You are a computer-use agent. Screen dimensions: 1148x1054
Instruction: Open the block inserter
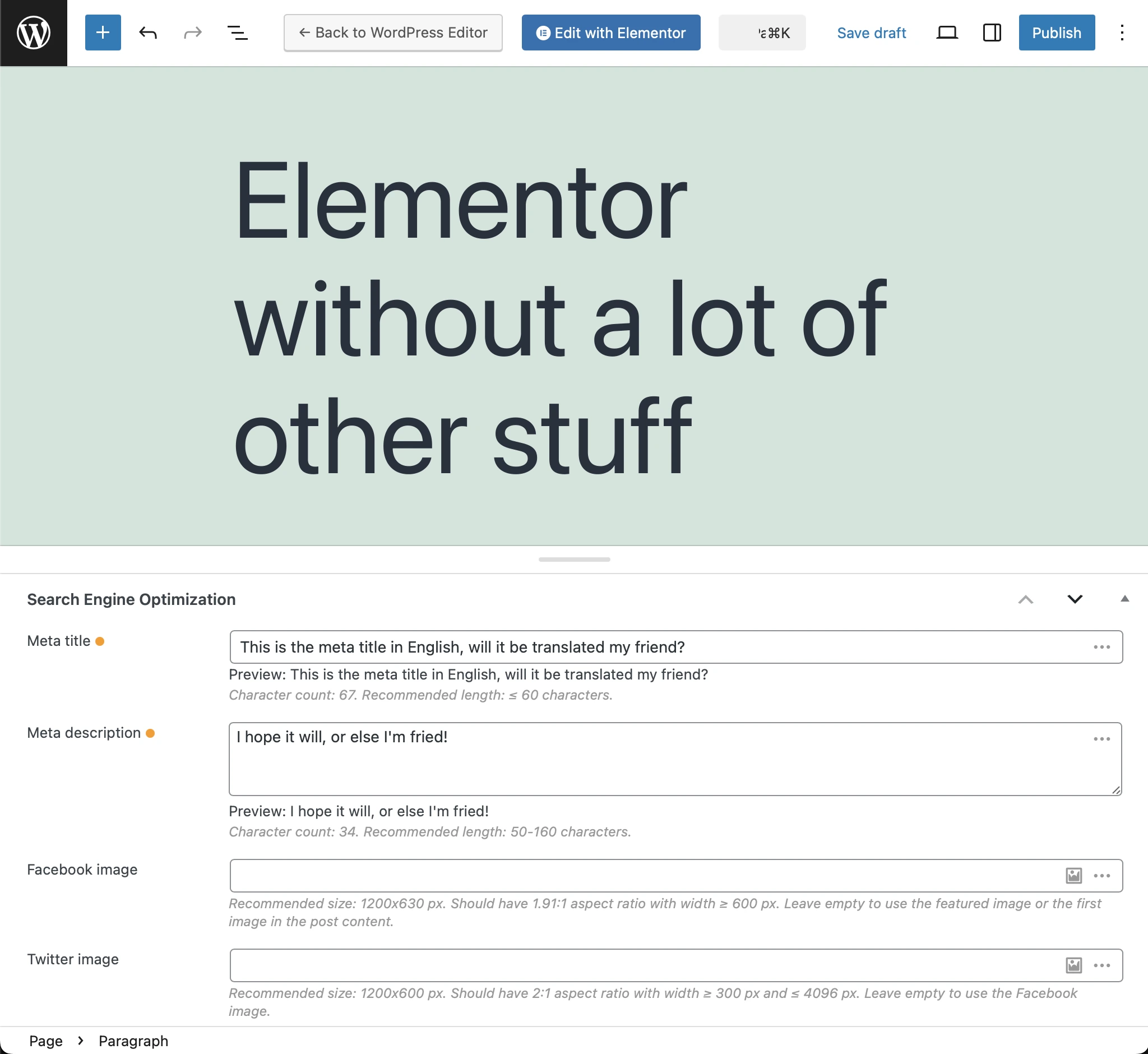click(x=103, y=33)
